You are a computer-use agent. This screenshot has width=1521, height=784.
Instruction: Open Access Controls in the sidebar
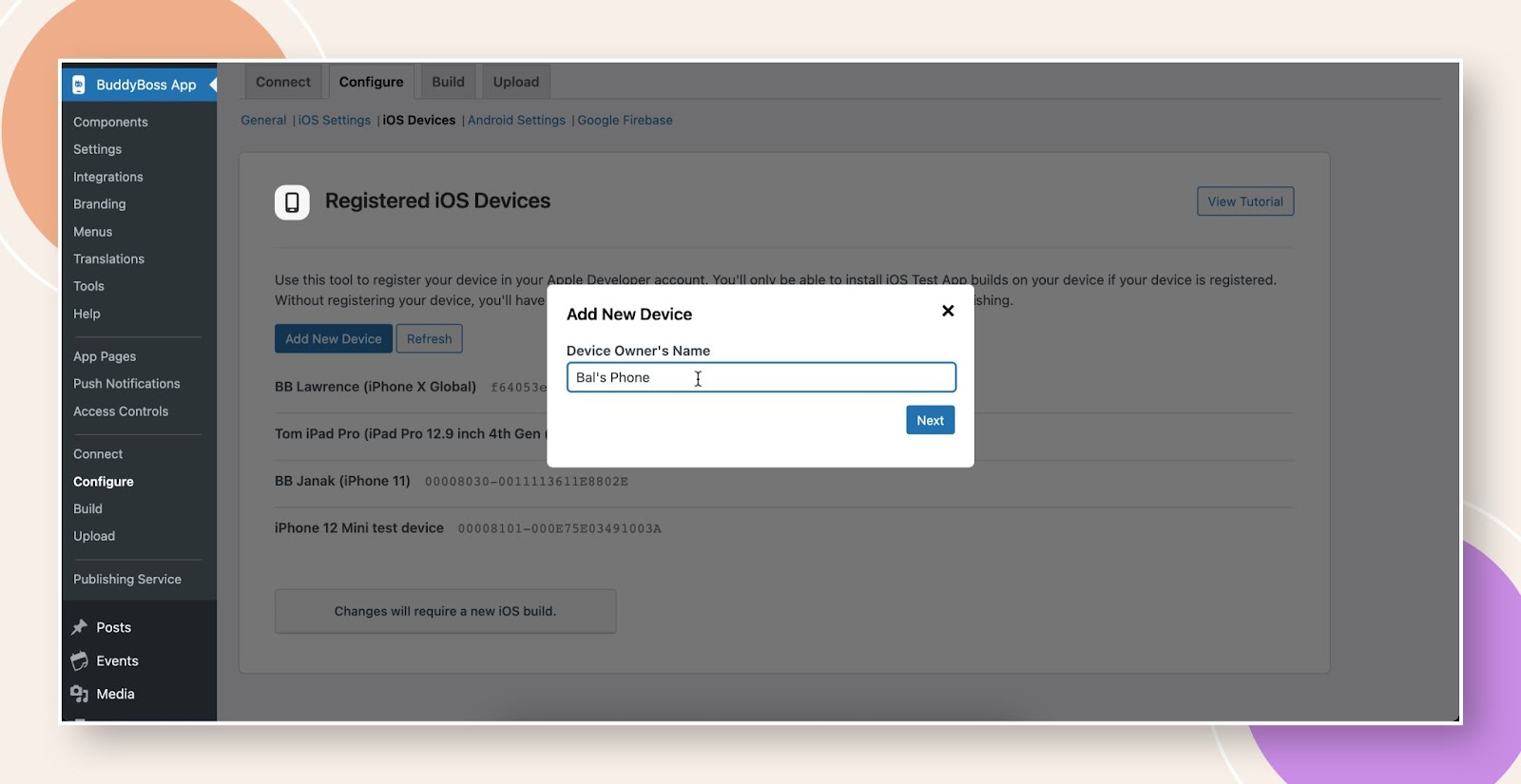121,411
